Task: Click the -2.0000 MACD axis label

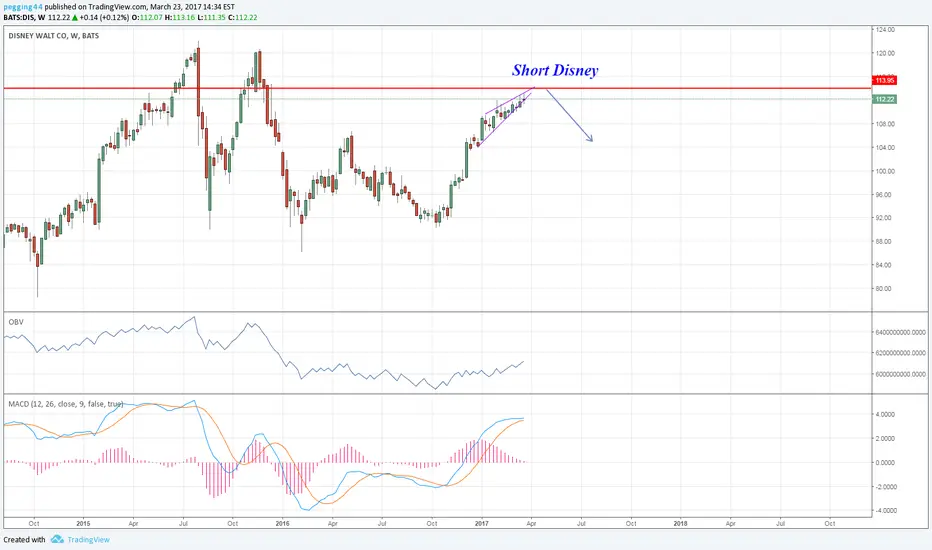Action: (x=885, y=486)
